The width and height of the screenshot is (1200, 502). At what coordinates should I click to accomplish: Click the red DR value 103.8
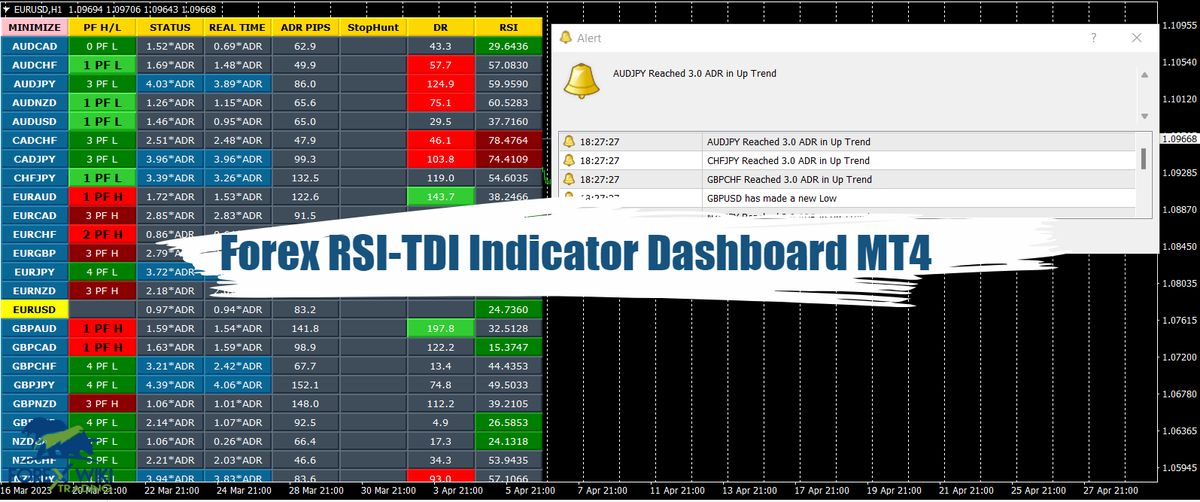pyautogui.click(x=441, y=159)
